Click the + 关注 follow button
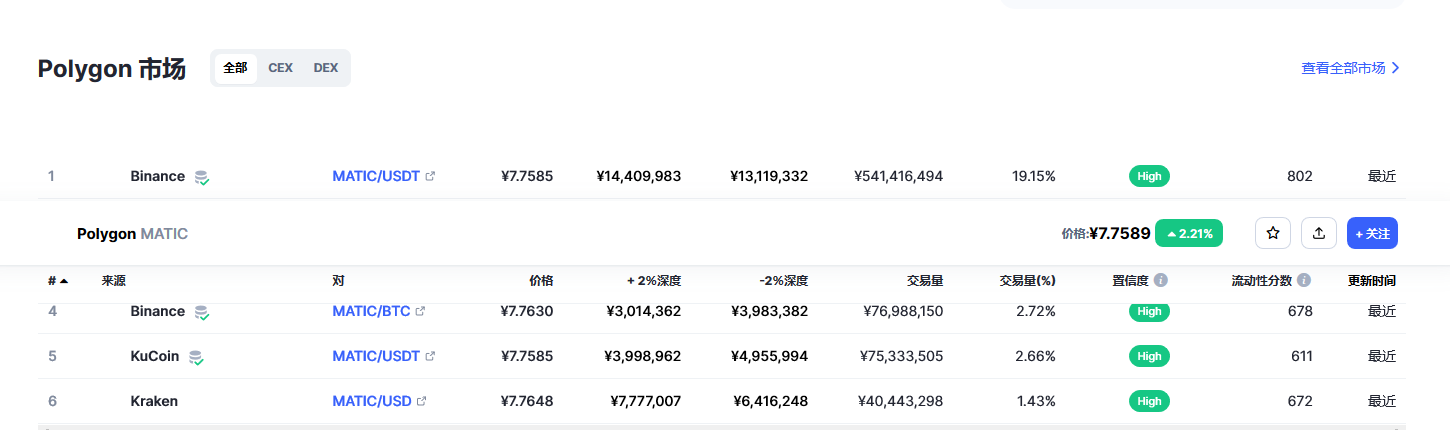1450x430 pixels. (1372, 233)
